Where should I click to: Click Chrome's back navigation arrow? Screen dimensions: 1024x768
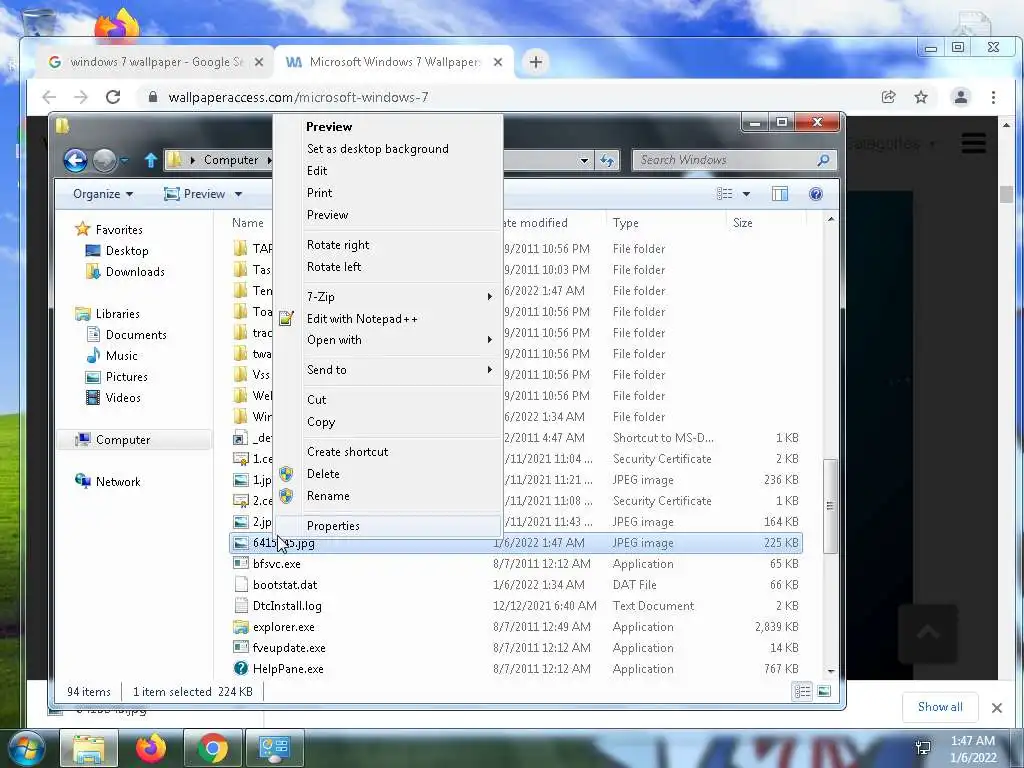[49, 97]
